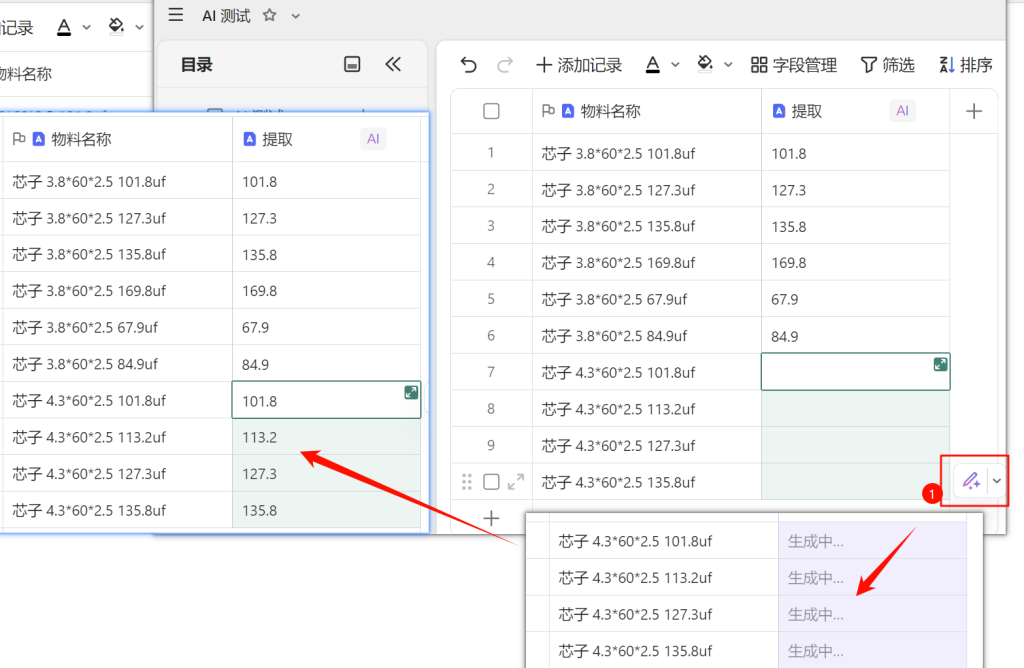
Task: Open the 排序 sort option
Action: 966,65
